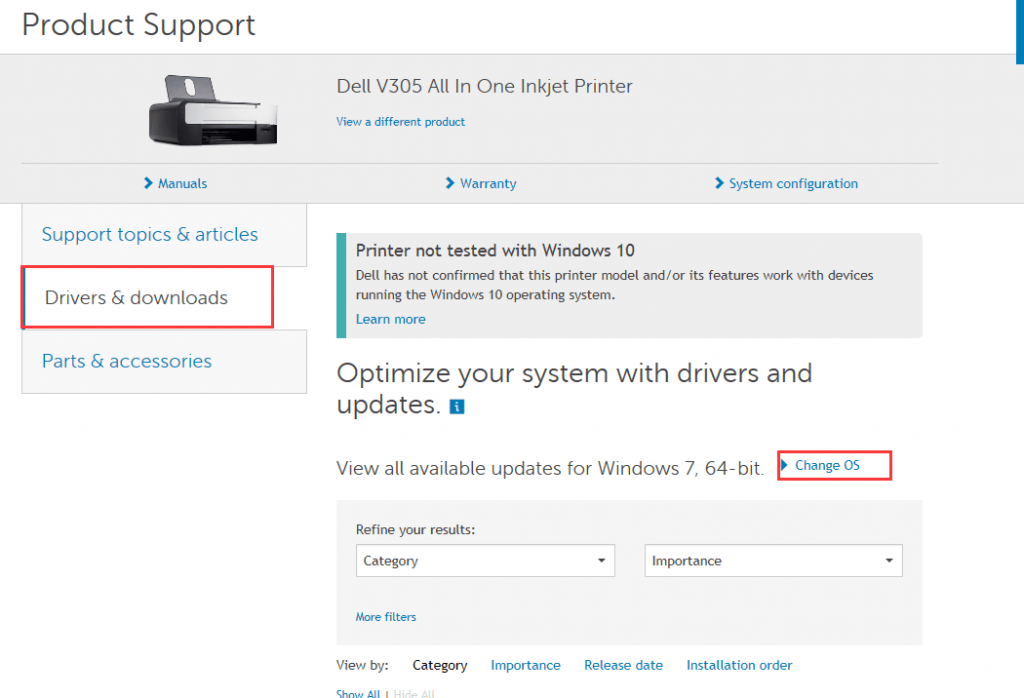The height and width of the screenshot is (698, 1024).
Task: Click View a different product
Action: (400, 121)
